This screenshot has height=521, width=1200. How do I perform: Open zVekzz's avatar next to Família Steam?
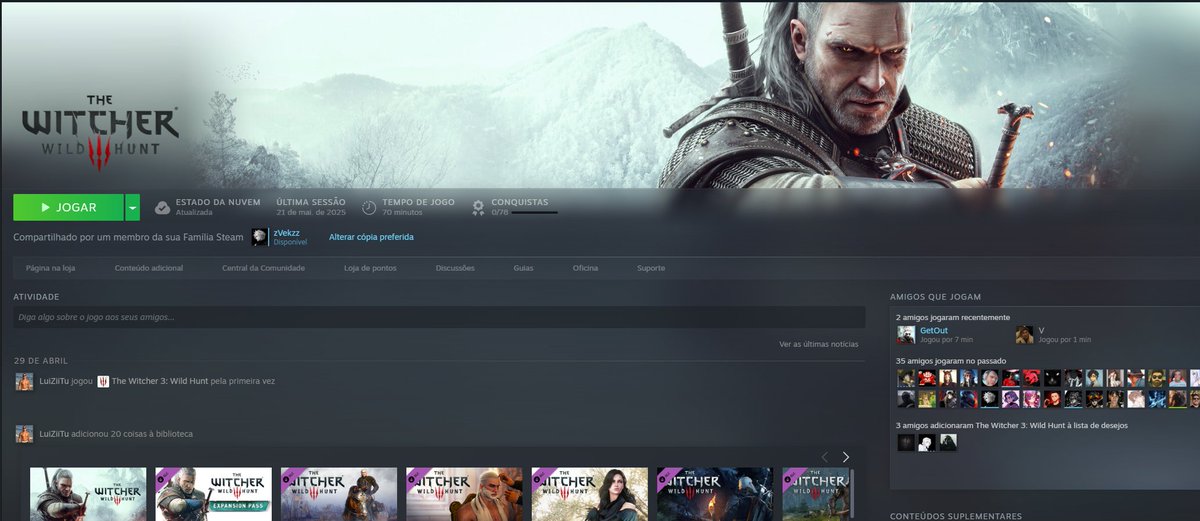click(260, 237)
